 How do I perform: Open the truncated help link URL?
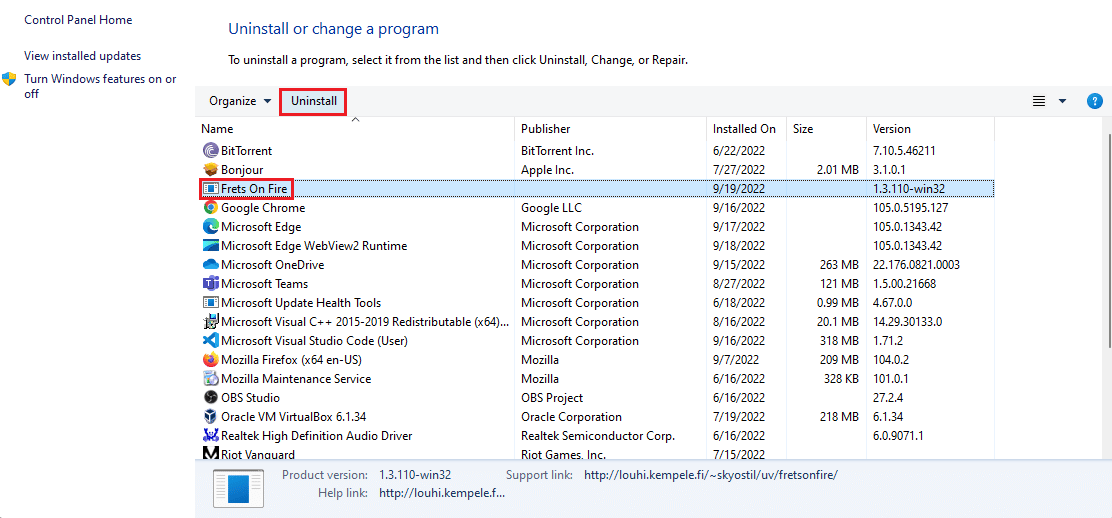point(443,492)
